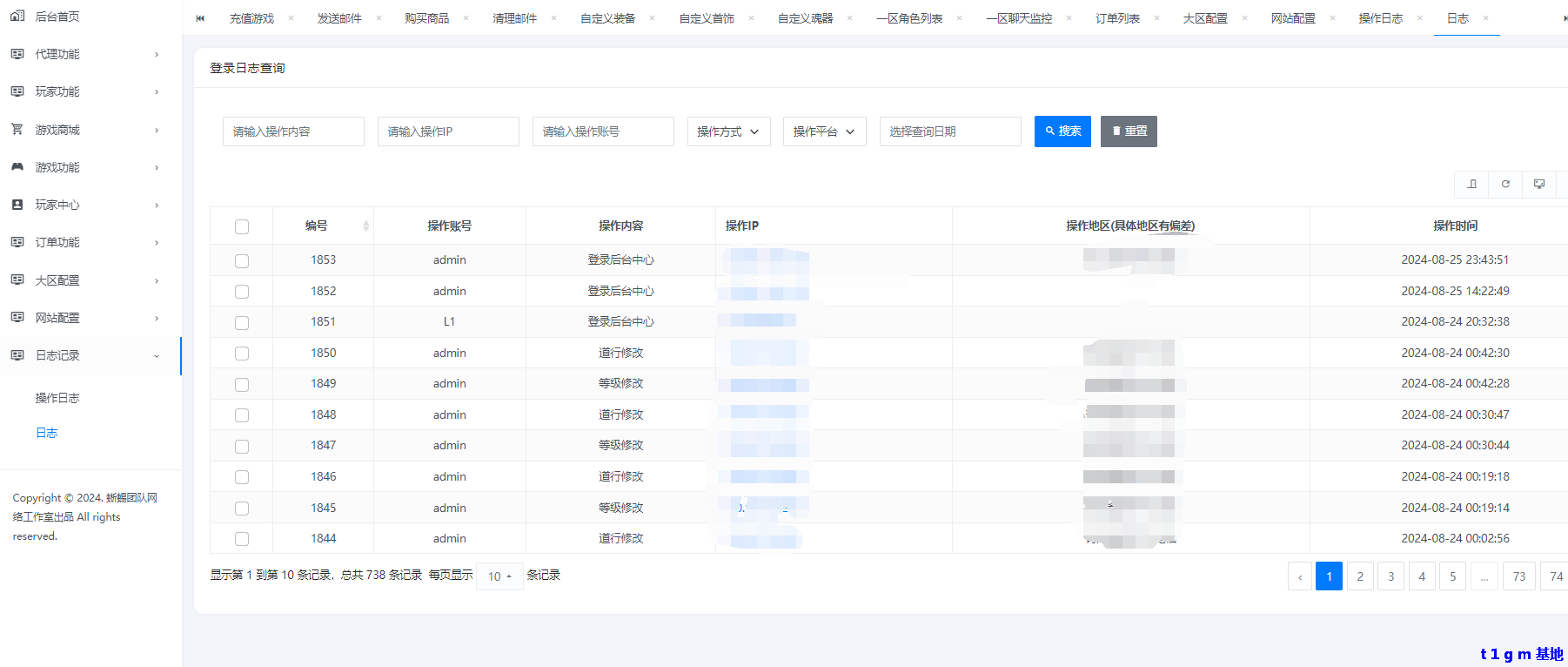Close the 清理邮件 tab
1568x667 pixels.
coord(553,18)
